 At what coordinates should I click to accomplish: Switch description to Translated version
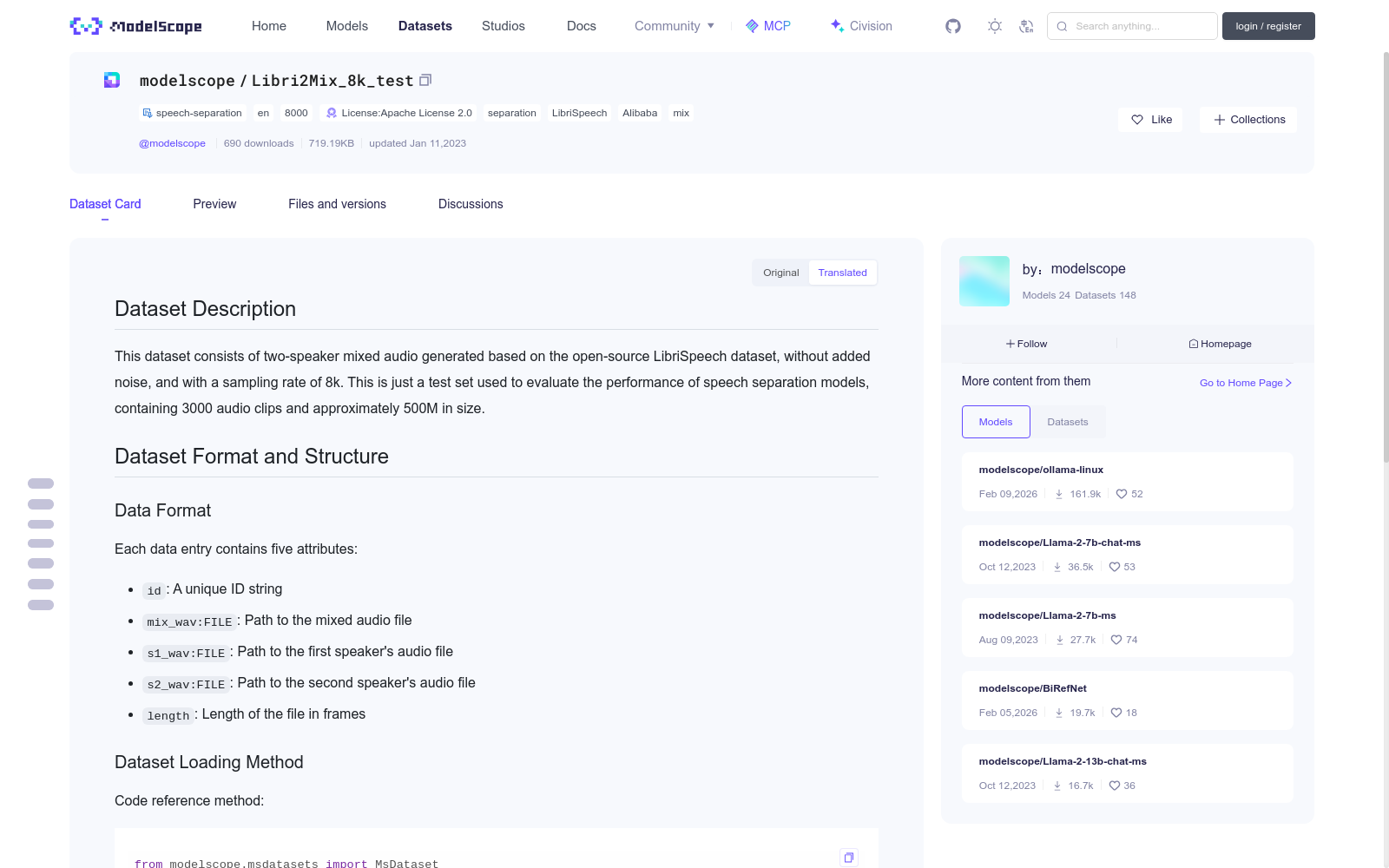click(x=842, y=273)
